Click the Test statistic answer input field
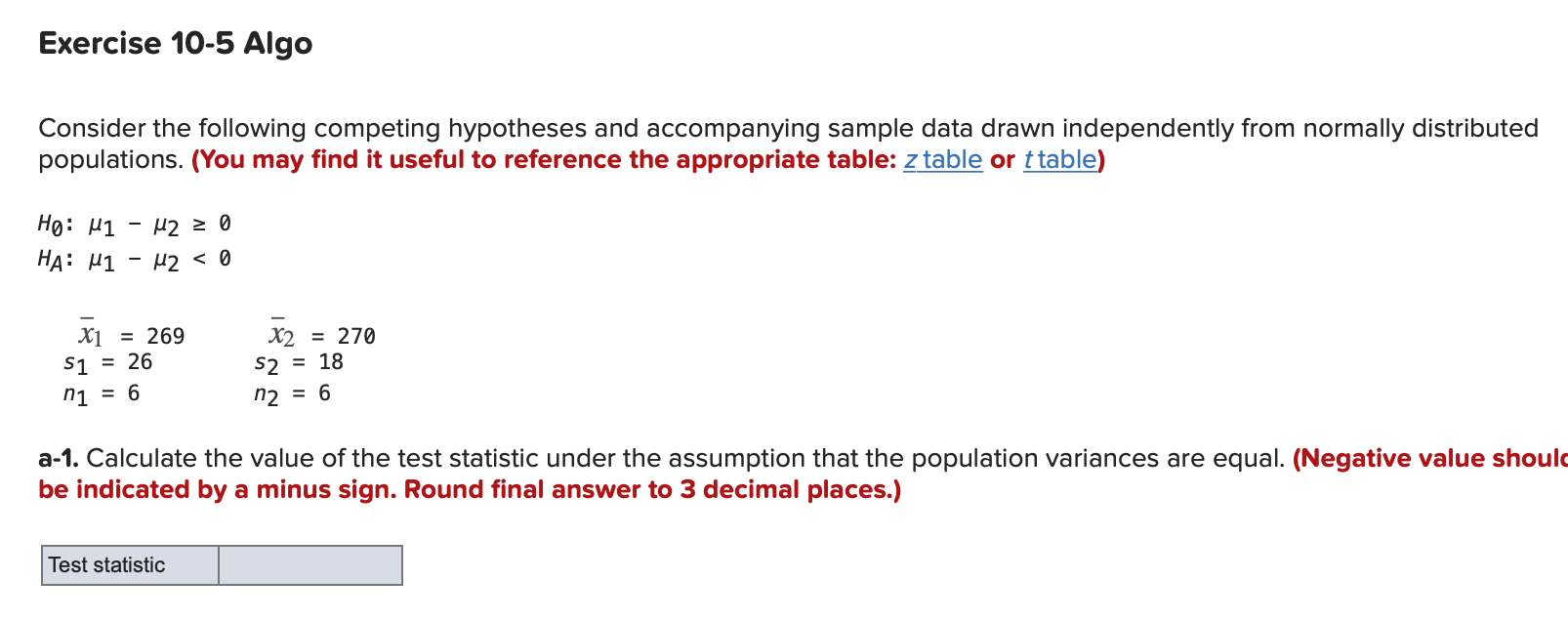1568x621 pixels. (x=309, y=564)
